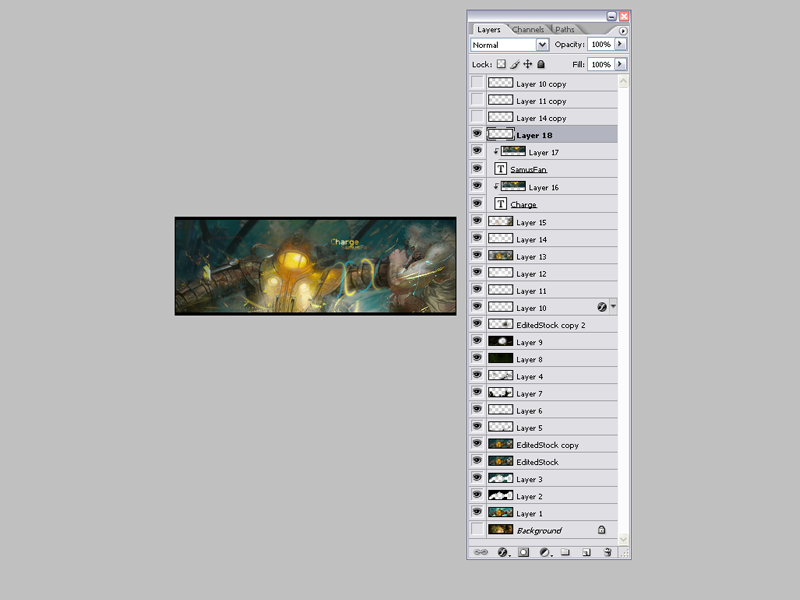Image resolution: width=800 pixels, height=600 pixels.
Task: Show the Background layer visibility
Action: [477, 530]
